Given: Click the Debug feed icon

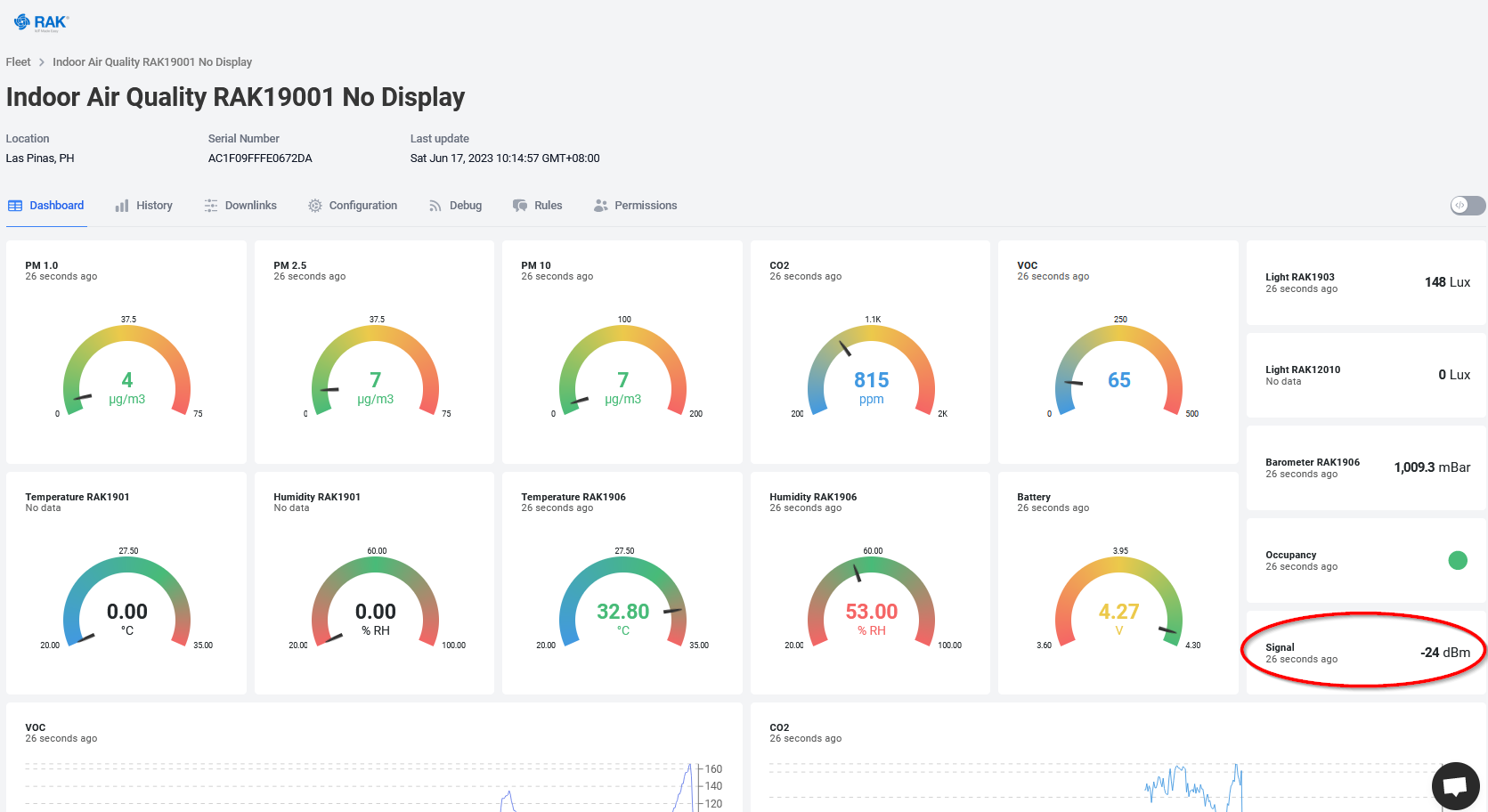Looking at the screenshot, I should pos(435,206).
